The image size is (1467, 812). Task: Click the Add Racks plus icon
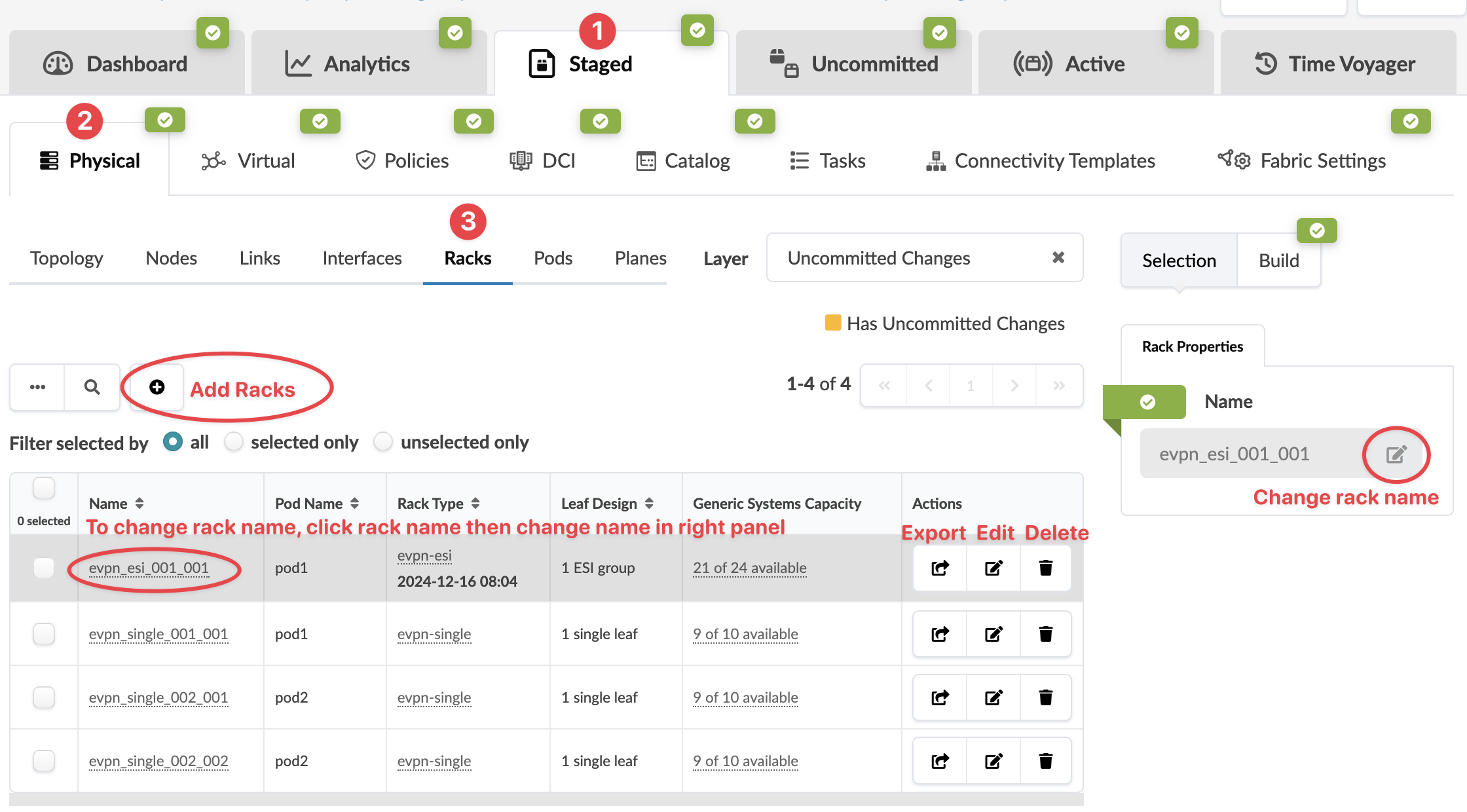[x=157, y=387]
